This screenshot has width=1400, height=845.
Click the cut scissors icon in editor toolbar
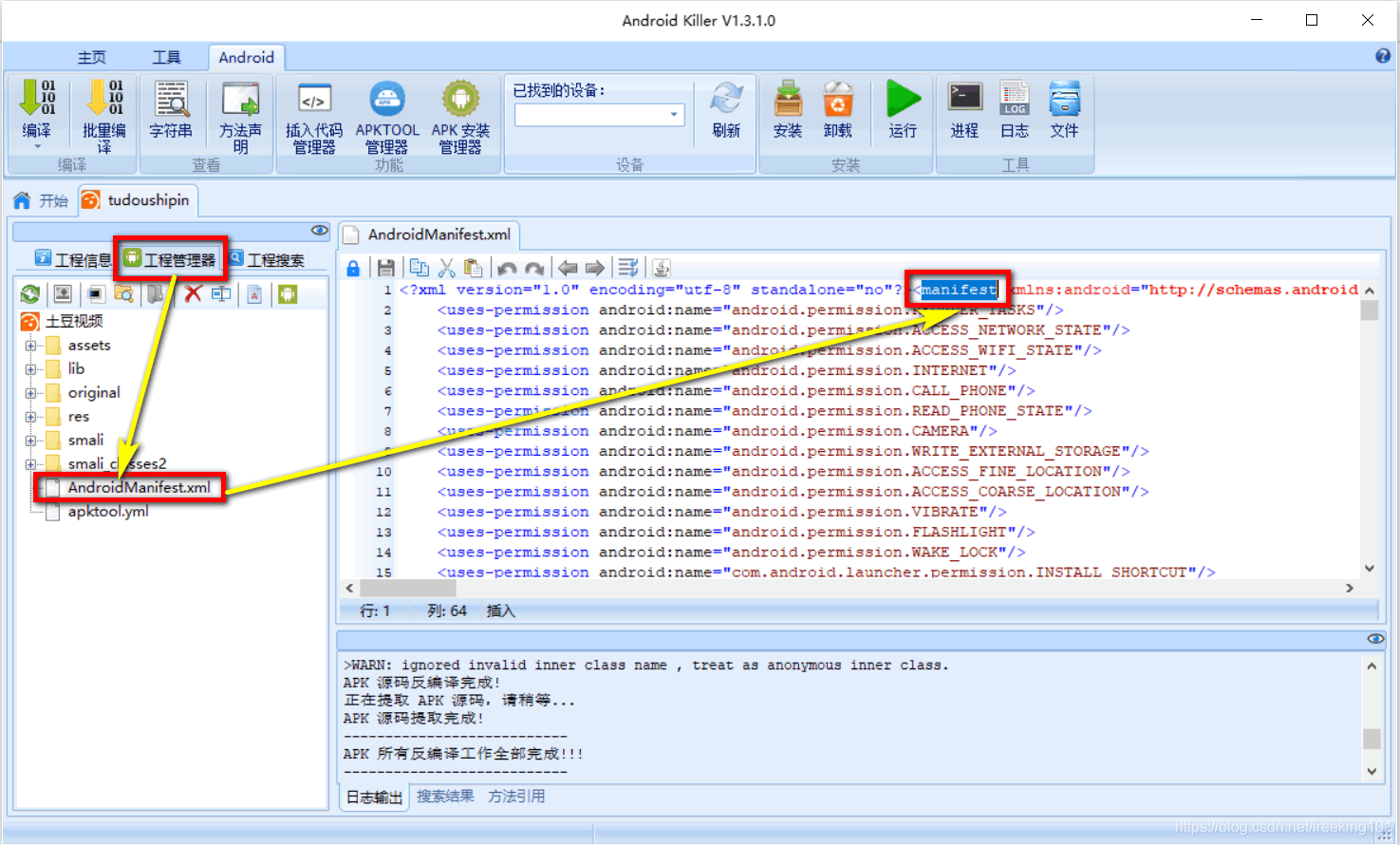[x=447, y=269]
